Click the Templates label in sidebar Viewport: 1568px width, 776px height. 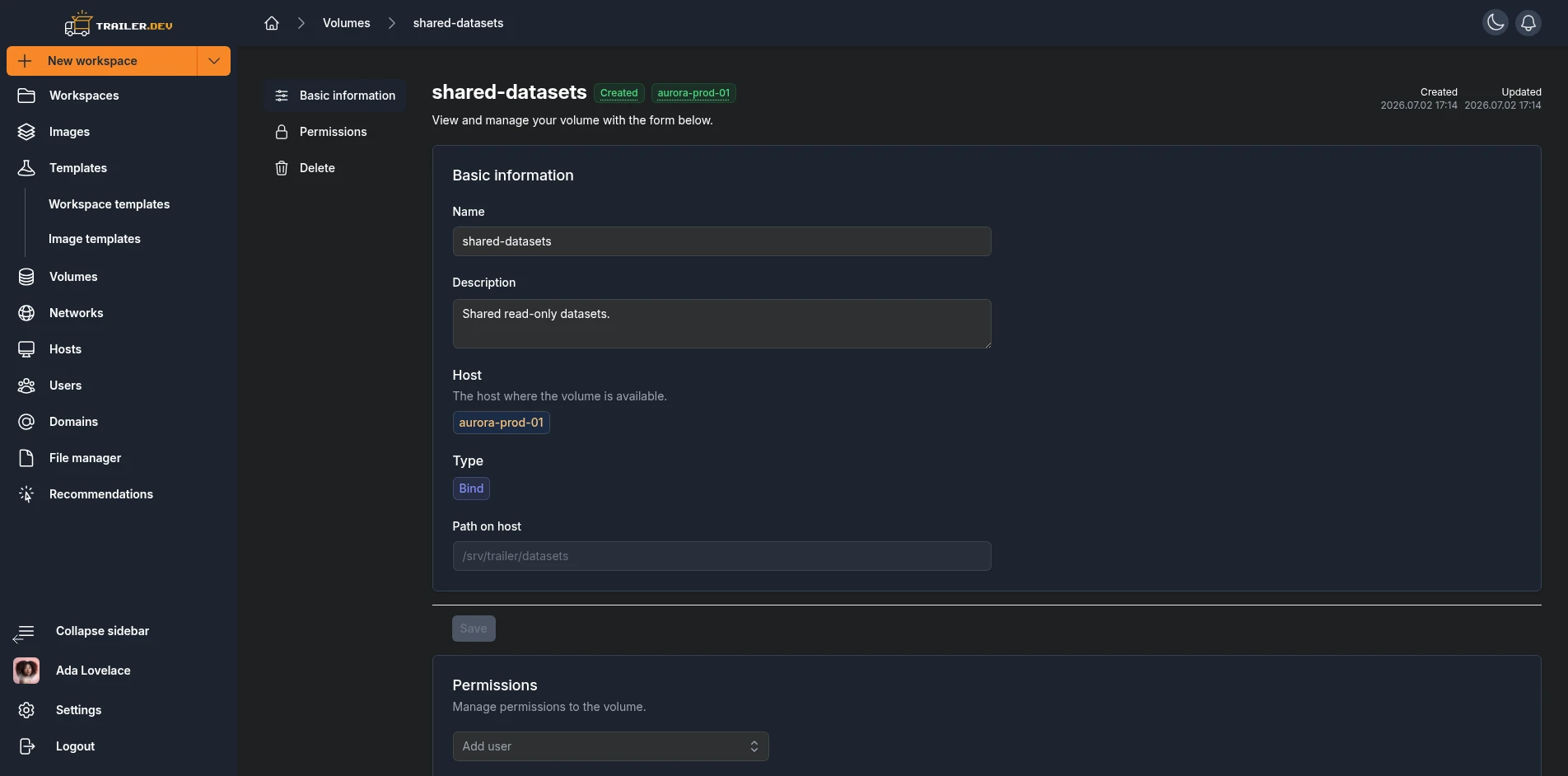click(78, 168)
